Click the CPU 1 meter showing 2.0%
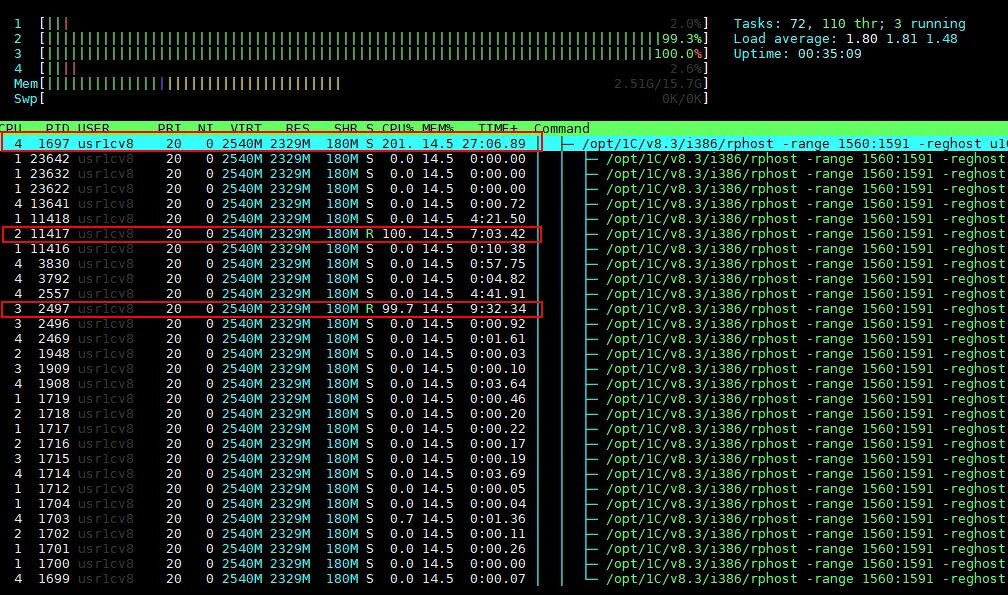1008x595 pixels. pos(361,23)
